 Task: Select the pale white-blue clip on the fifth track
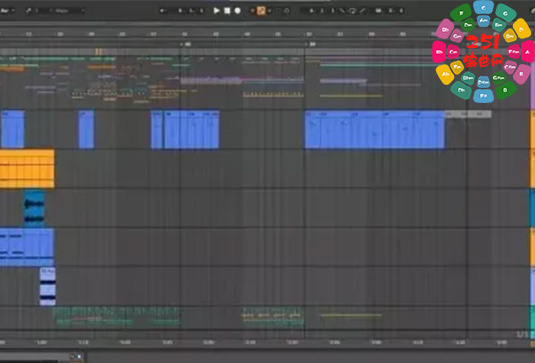47,287
